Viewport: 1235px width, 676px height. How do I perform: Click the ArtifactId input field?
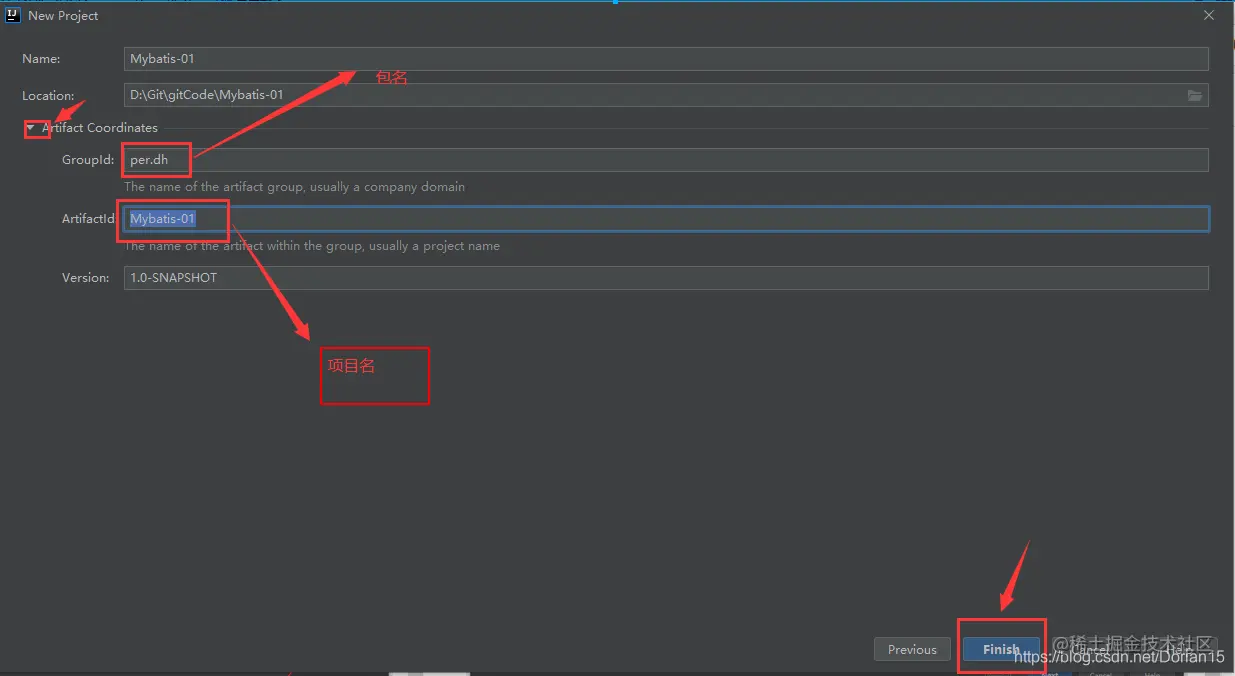point(666,219)
